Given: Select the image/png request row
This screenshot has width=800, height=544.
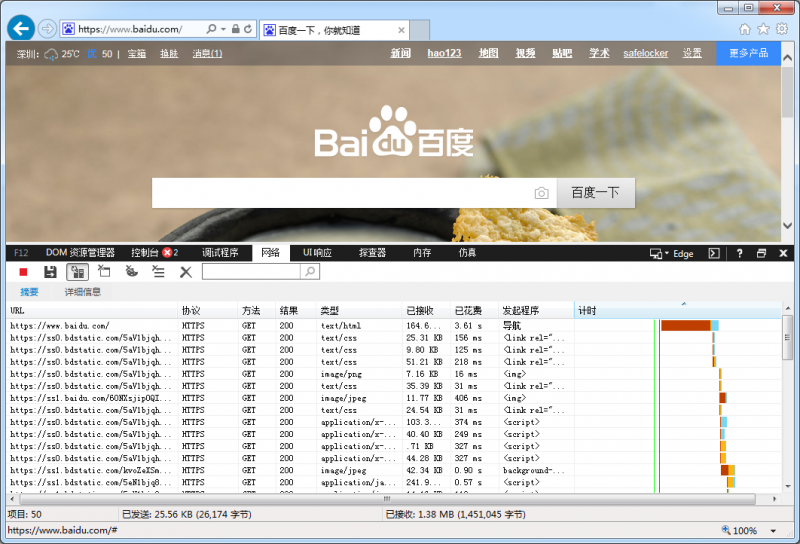Looking at the screenshot, I should coord(394,374).
